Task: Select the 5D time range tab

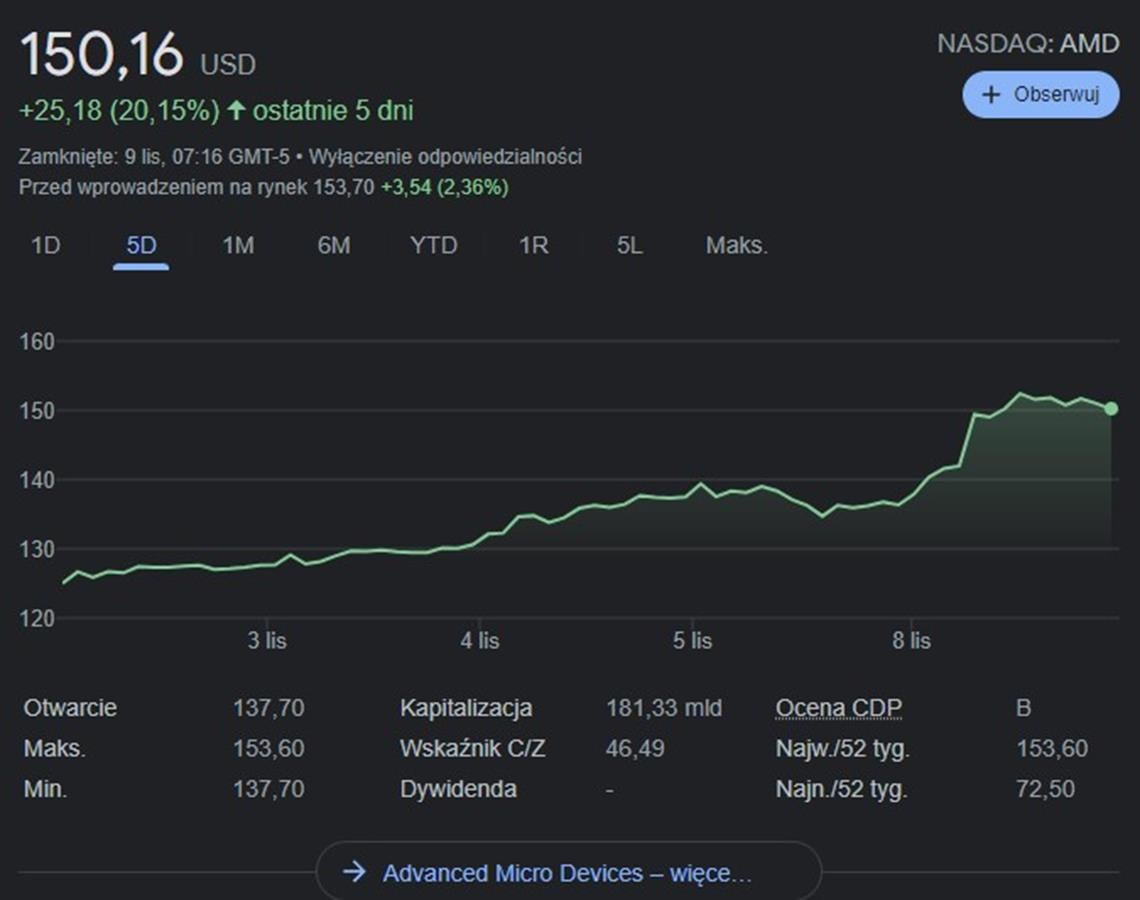Action: point(141,246)
